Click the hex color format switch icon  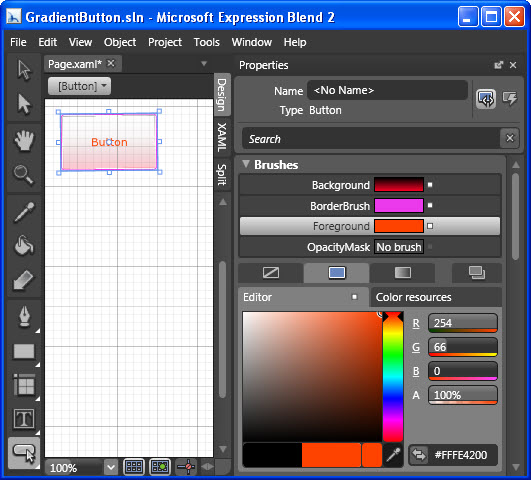coord(419,455)
